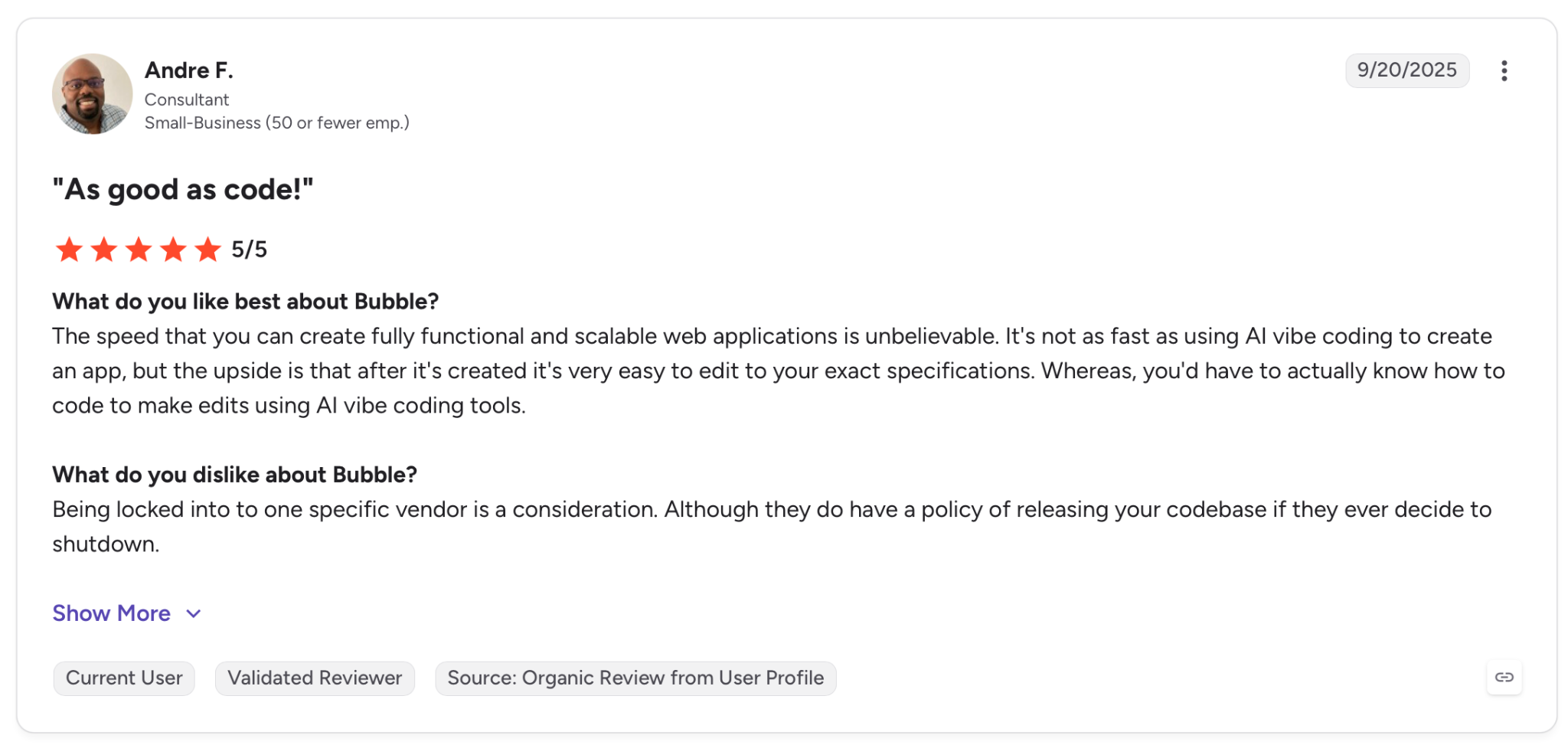Click the third rating star
Viewport: 1568px width, 745px height.
pyautogui.click(x=139, y=250)
